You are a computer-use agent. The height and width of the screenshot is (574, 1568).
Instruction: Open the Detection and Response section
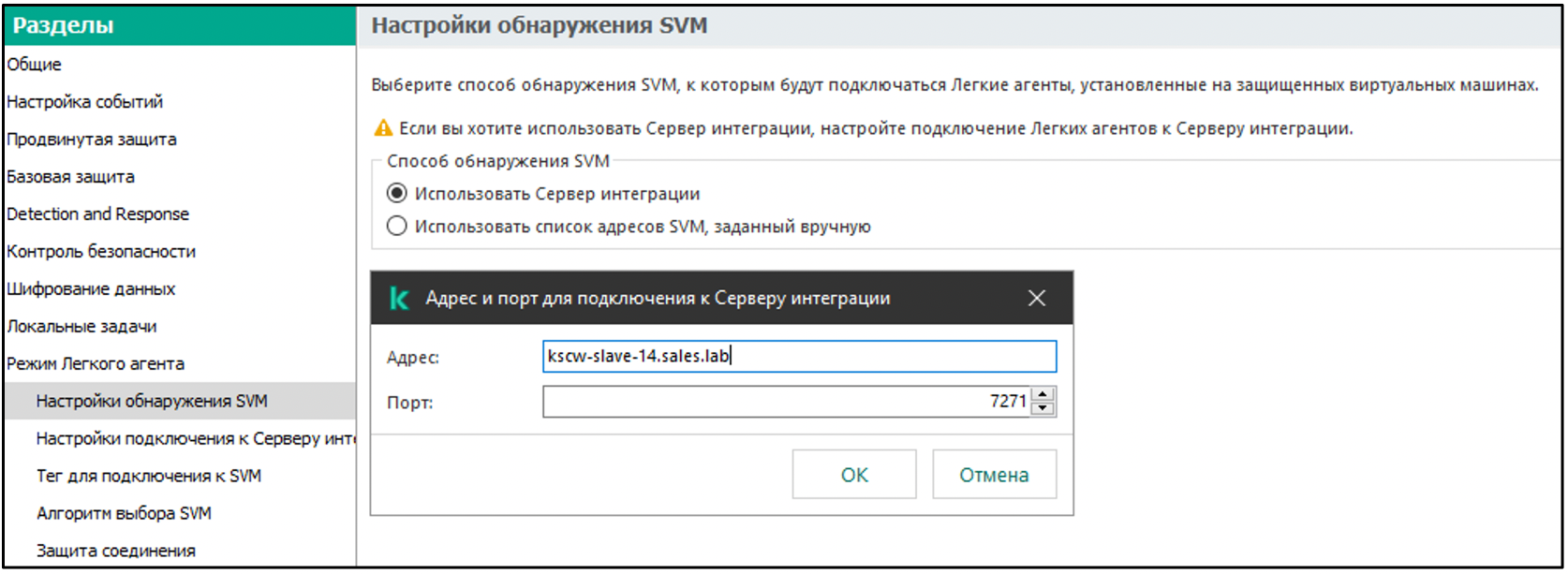98,214
